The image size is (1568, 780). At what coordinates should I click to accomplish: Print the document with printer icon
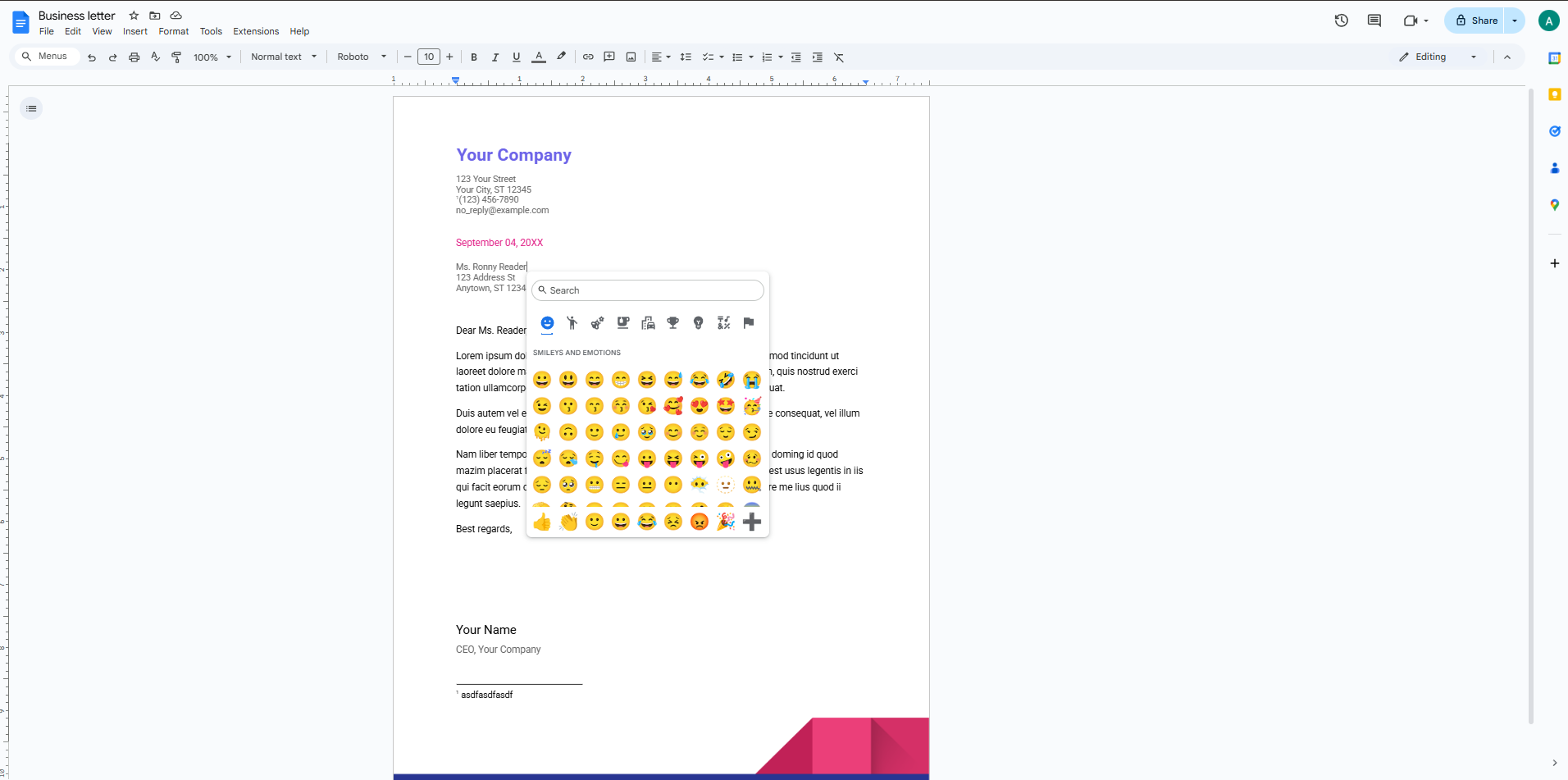(134, 57)
